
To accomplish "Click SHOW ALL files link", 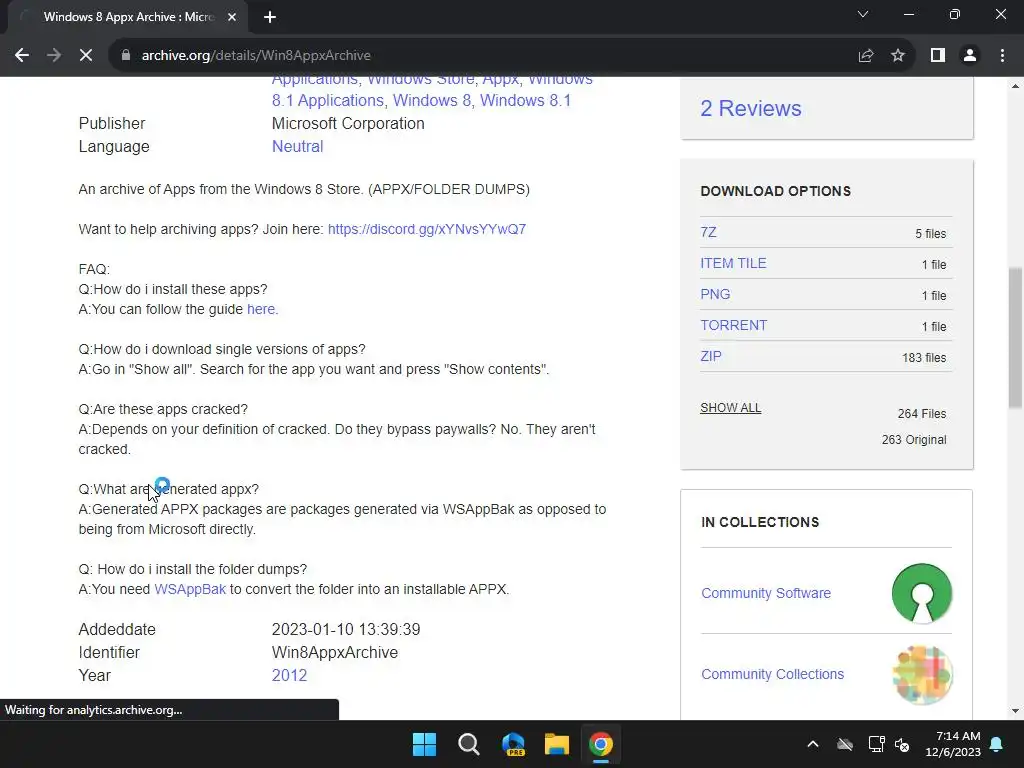I will point(730,408).
